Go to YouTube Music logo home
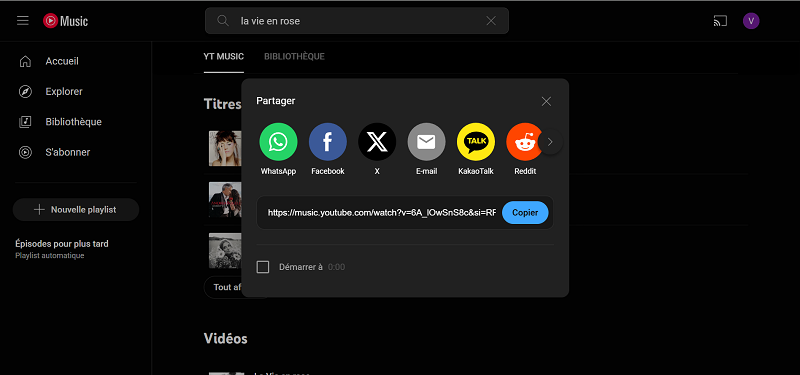800x375 pixels. (65, 21)
